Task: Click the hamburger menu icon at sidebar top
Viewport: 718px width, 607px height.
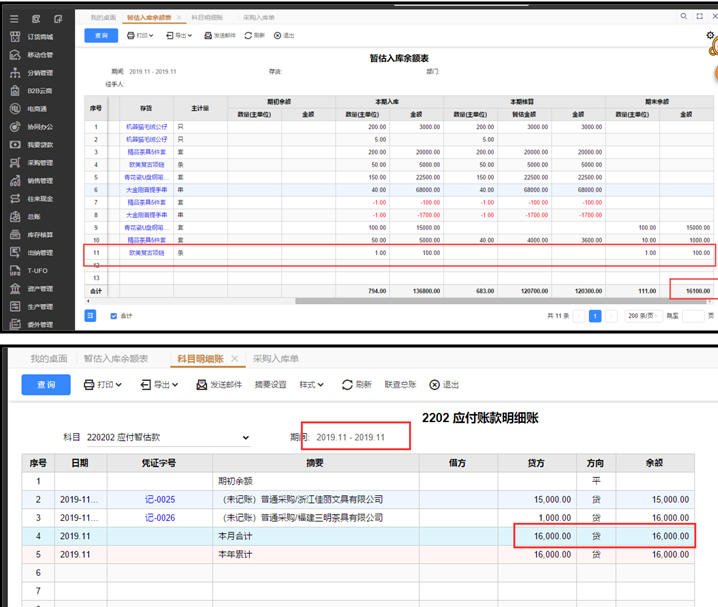Action: point(15,18)
